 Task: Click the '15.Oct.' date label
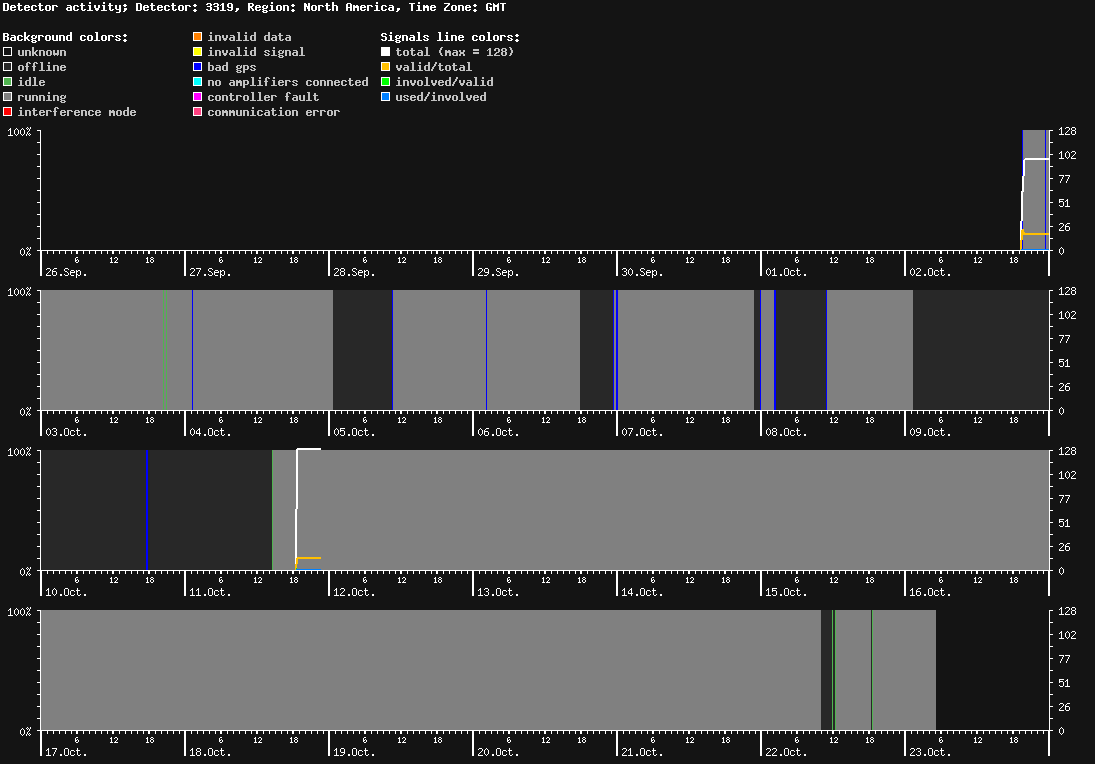coord(786,592)
